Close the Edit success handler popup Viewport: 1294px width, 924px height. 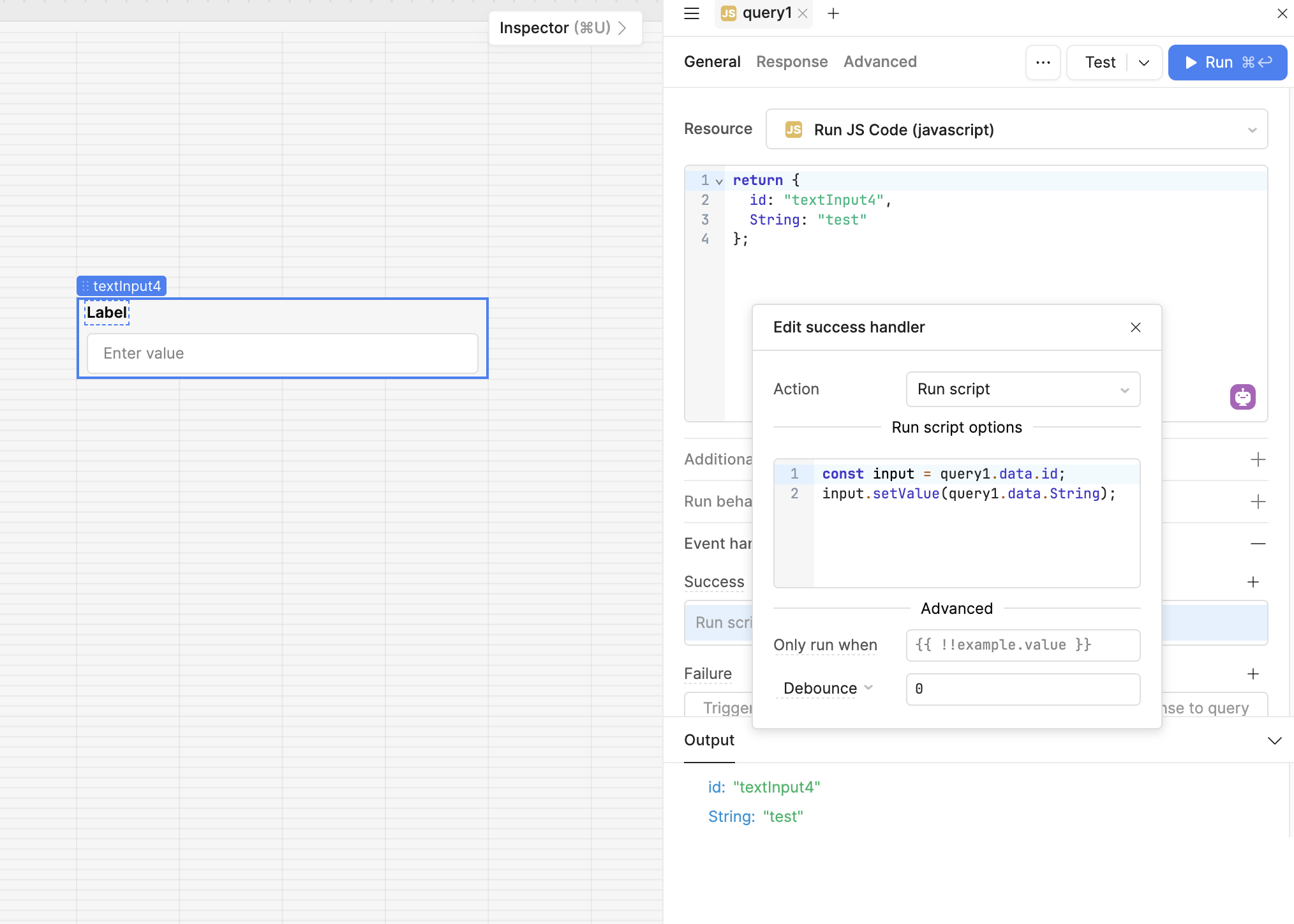[x=1135, y=327]
